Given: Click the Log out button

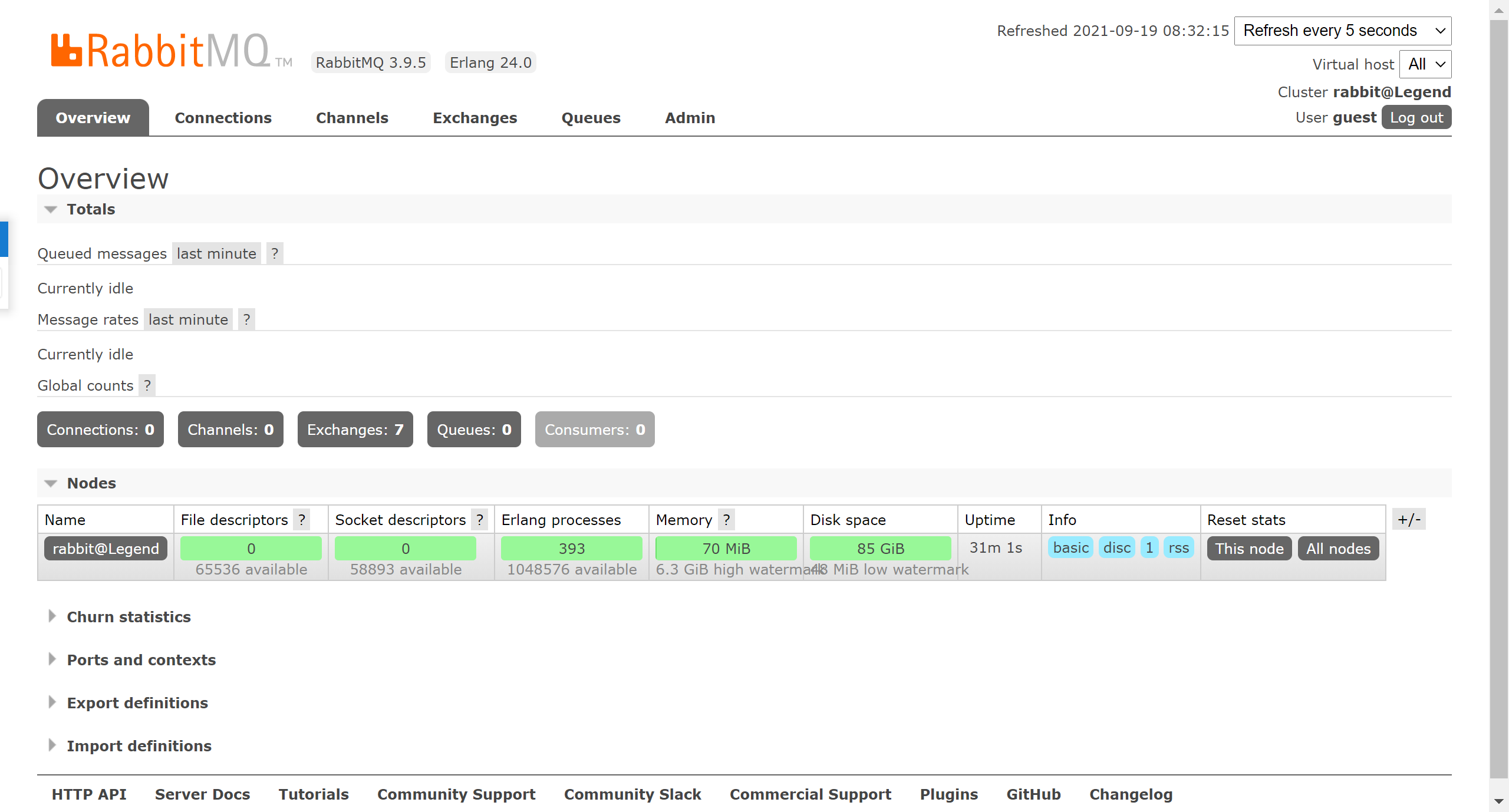Looking at the screenshot, I should click(1416, 117).
